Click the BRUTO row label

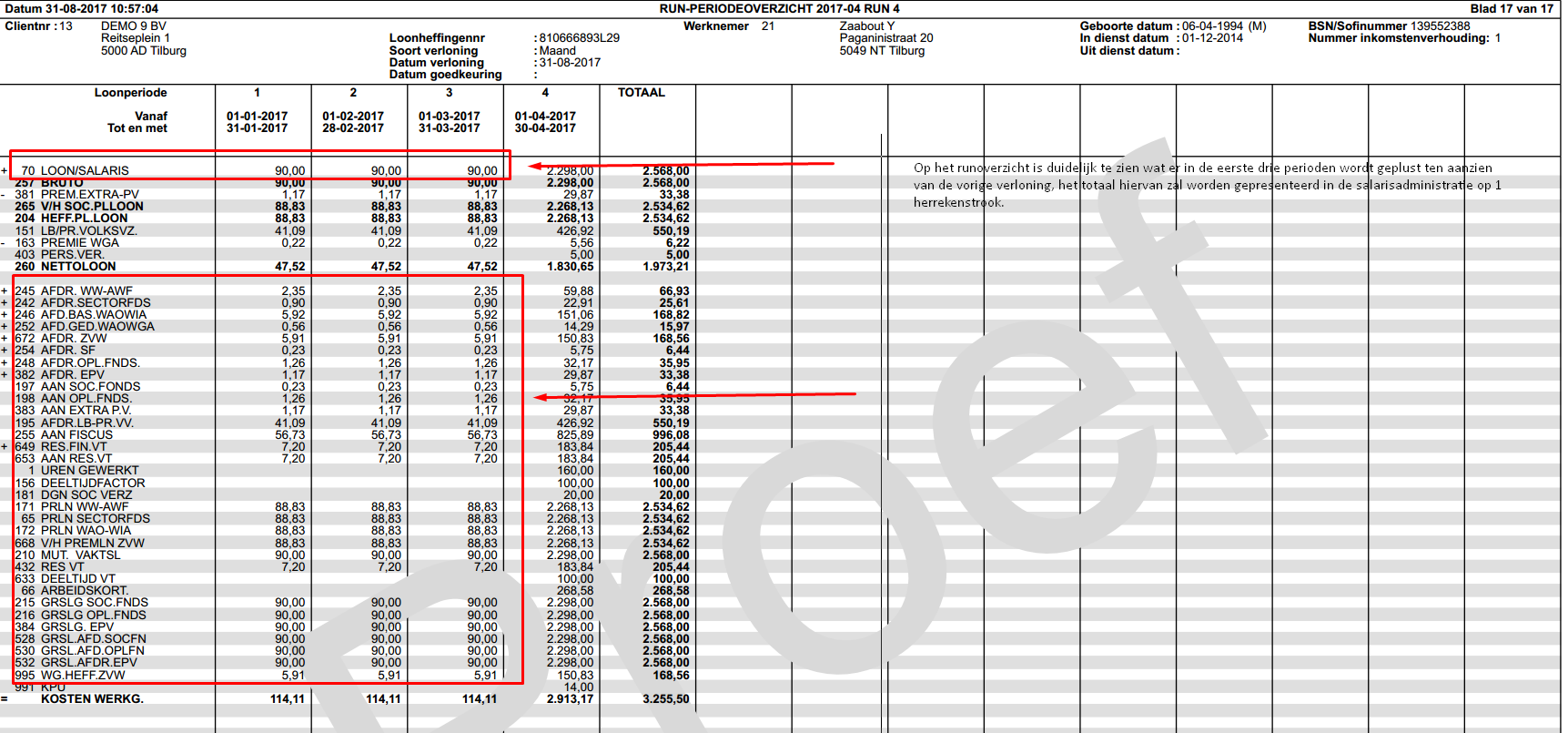click(62, 183)
